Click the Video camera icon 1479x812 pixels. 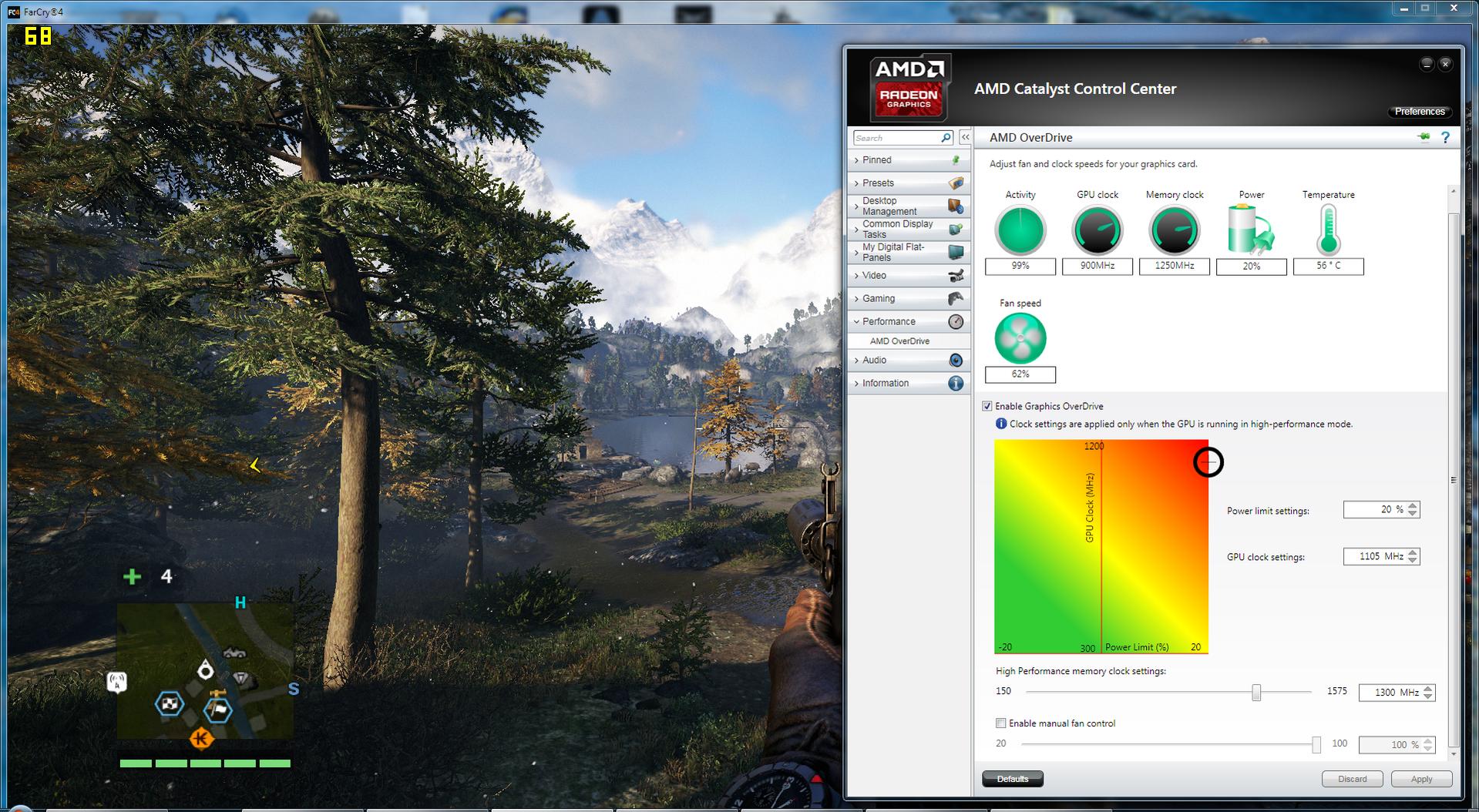point(956,276)
